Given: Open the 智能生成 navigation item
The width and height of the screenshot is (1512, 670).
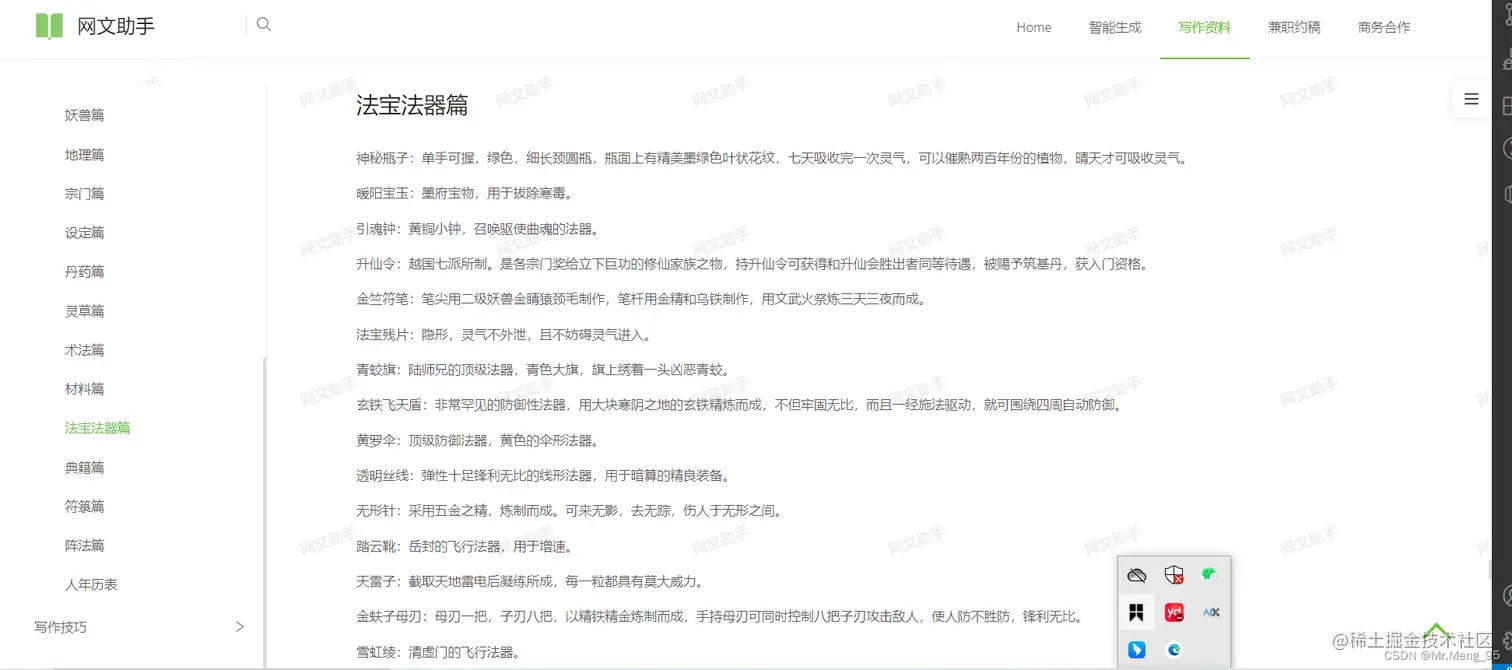Looking at the screenshot, I should click(x=1115, y=28).
